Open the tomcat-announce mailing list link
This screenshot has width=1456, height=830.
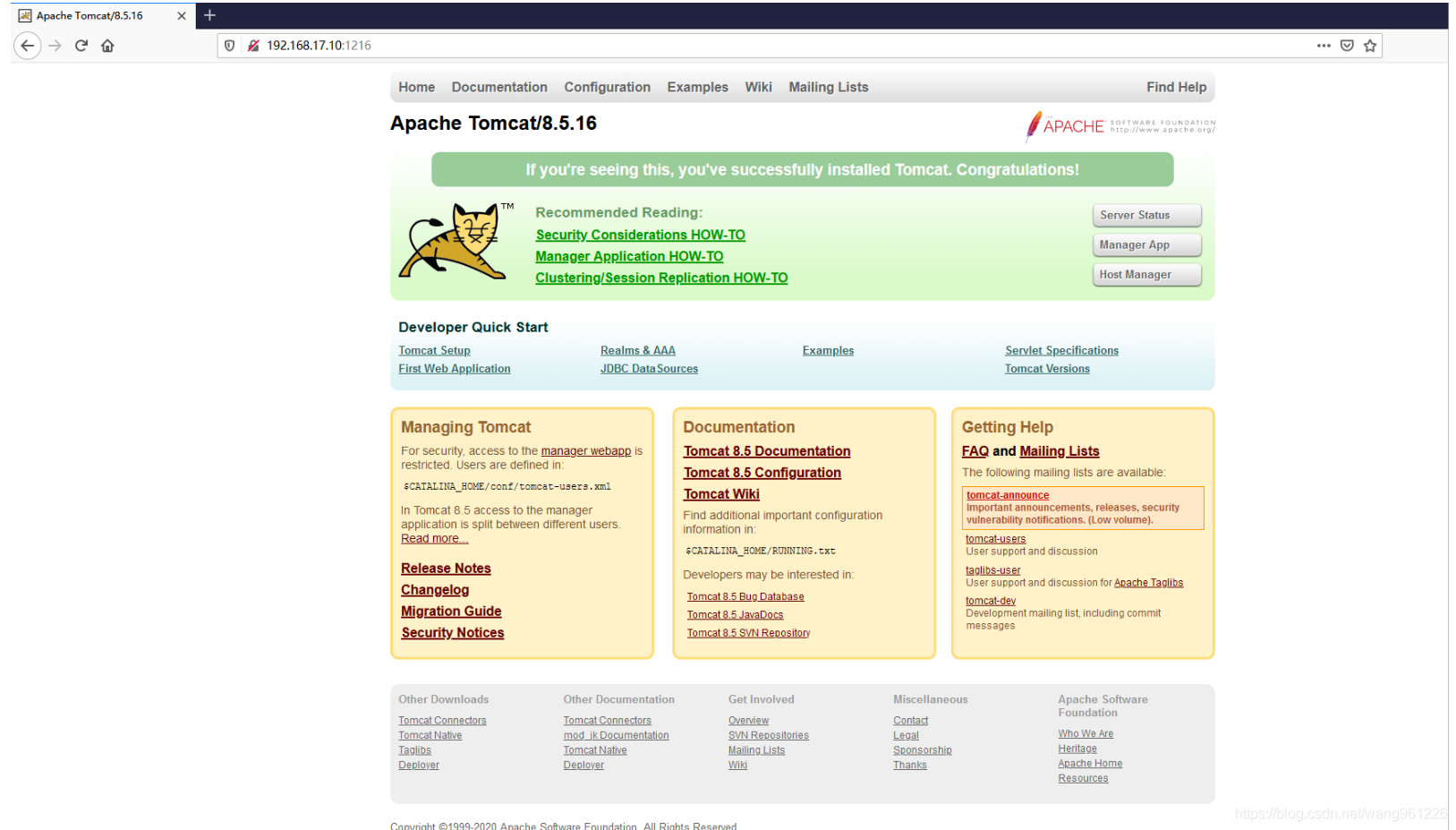(x=1008, y=495)
